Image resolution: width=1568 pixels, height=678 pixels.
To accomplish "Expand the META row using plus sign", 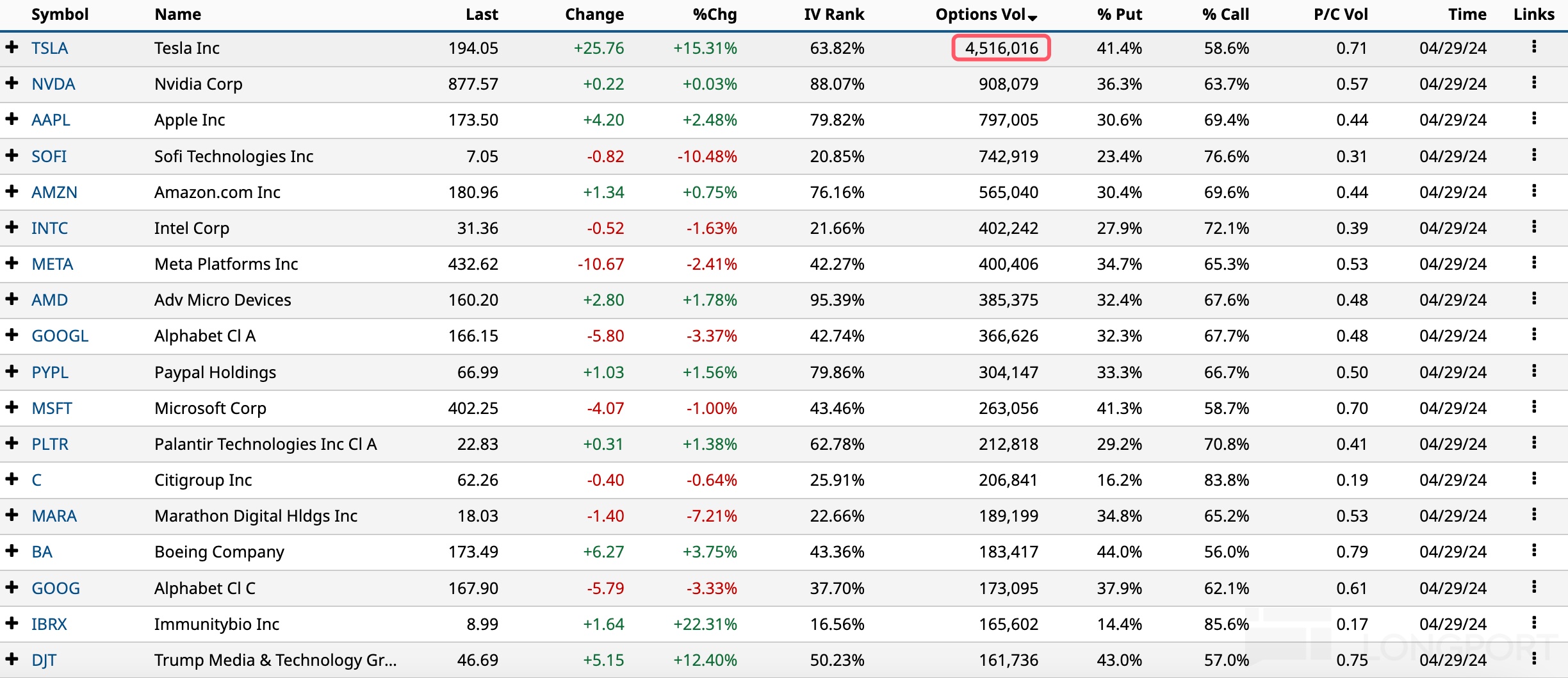I will 12,263.
